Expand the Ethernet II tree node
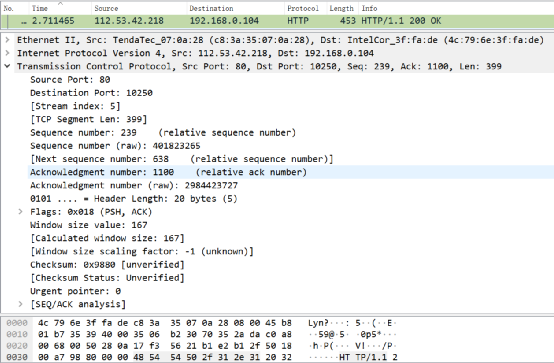This screenshot has width=554, height=363. [7, 40]
